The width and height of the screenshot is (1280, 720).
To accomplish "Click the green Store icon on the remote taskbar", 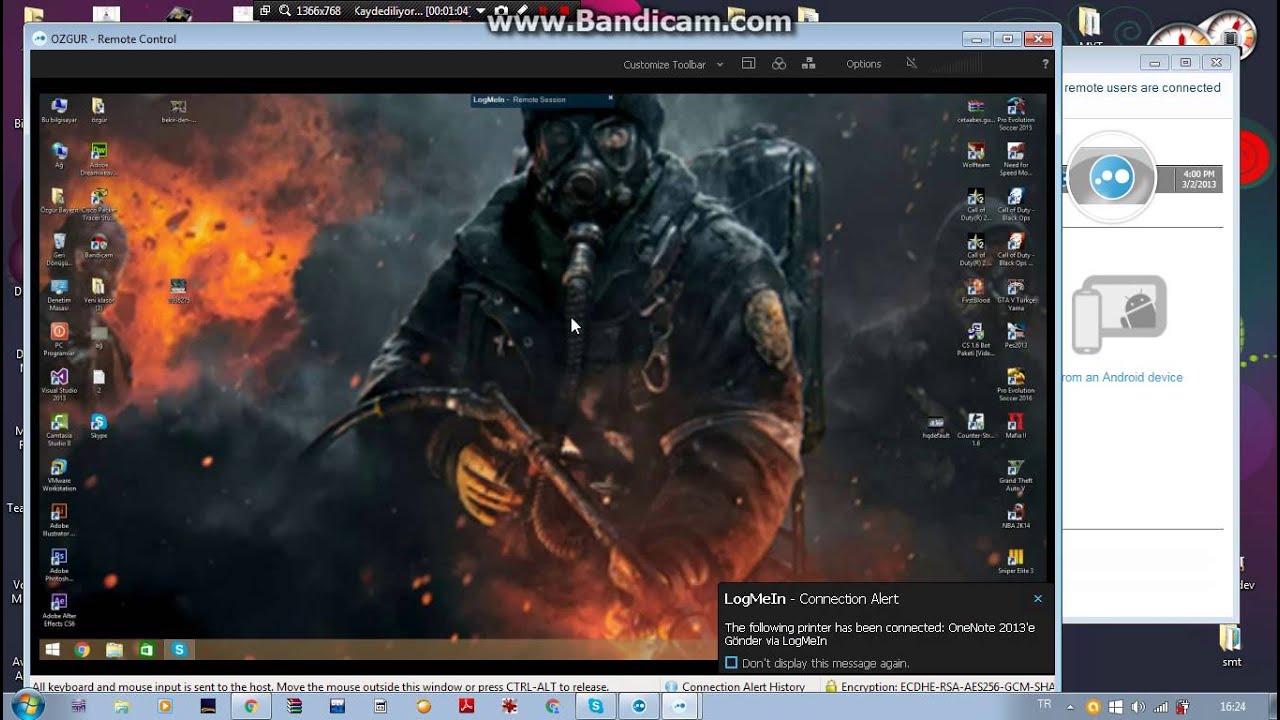I will click(x=146, y=650).
